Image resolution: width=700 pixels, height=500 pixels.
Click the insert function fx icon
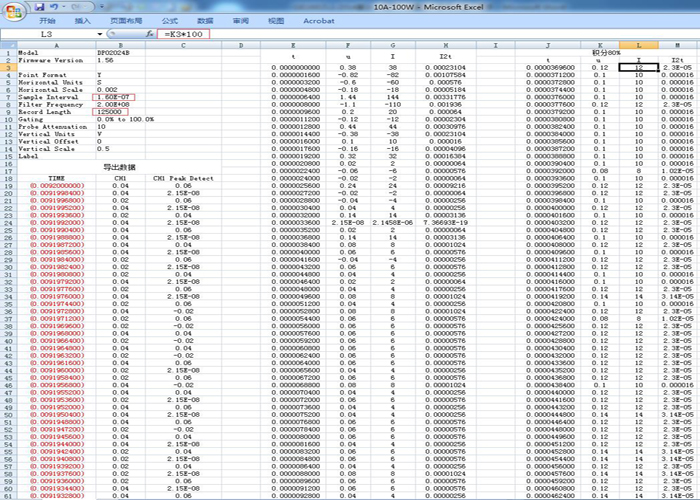[150, 34]
